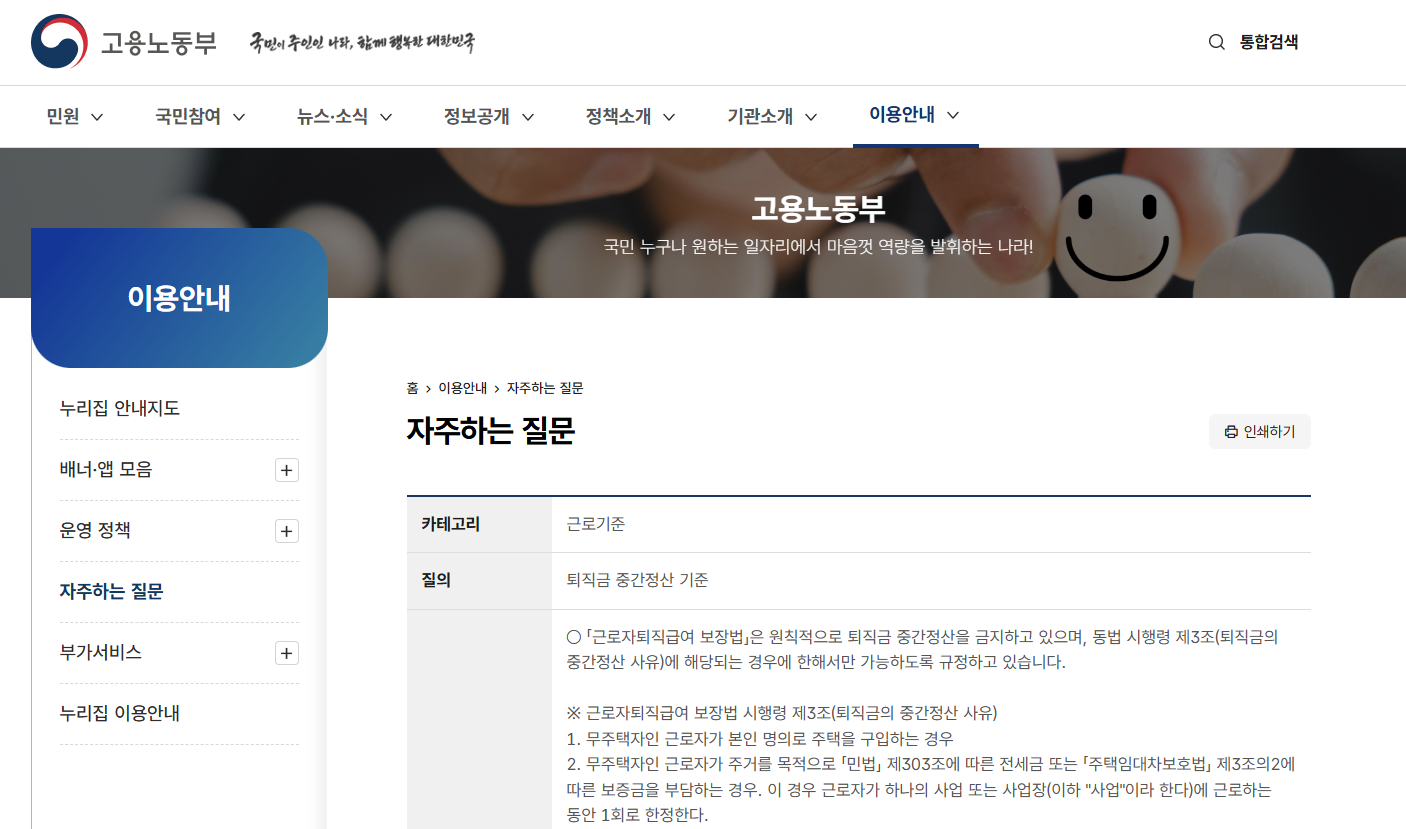1406x829 pixels.
Task: Click the 이용안내 sidebar title
Action: pos(179,298)
